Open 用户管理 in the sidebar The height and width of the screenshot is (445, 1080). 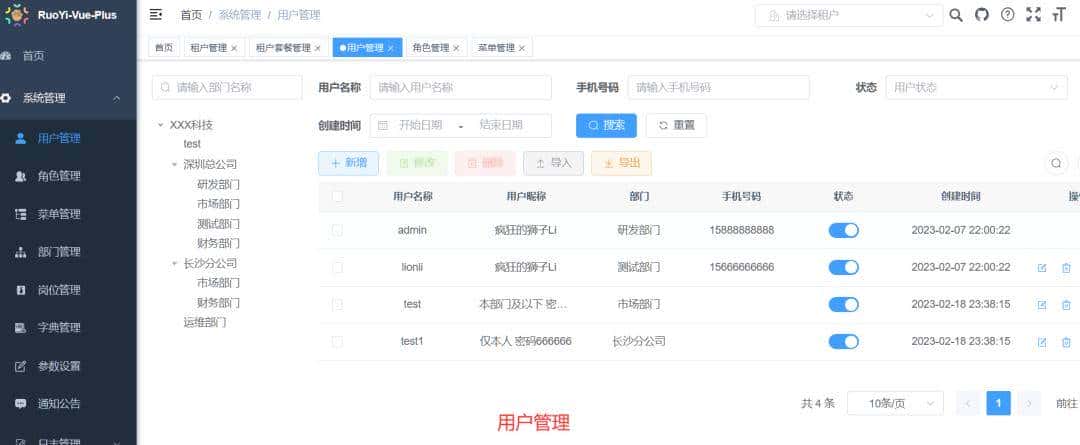pyautogui.click(x=68, y=138)
